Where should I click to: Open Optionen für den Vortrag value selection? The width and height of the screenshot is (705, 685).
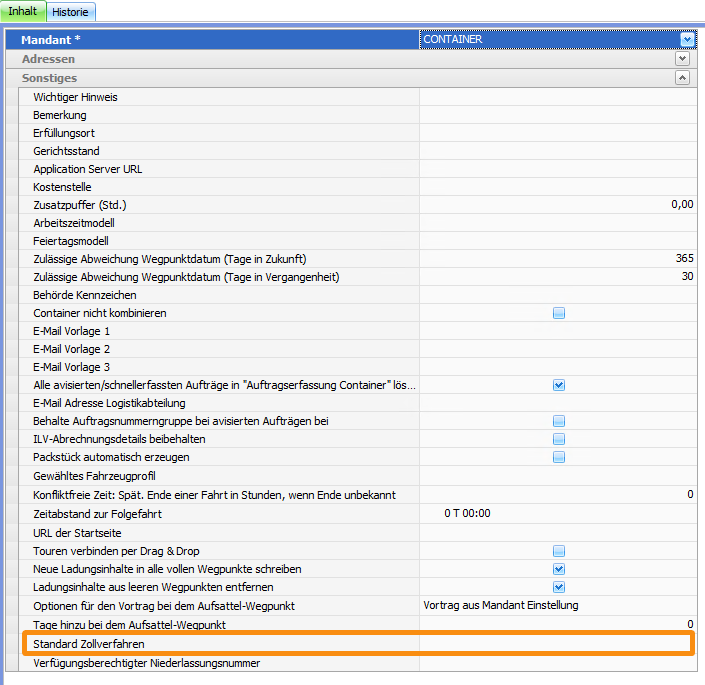click(556, 605)
